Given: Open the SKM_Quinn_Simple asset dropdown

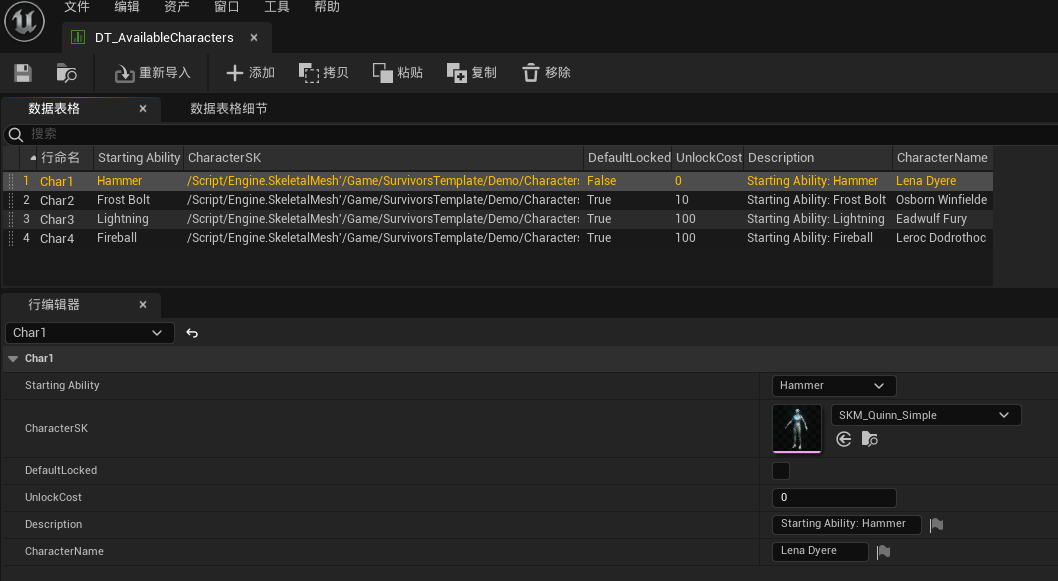Looking at the screenshot, I should tap(926, 415).
